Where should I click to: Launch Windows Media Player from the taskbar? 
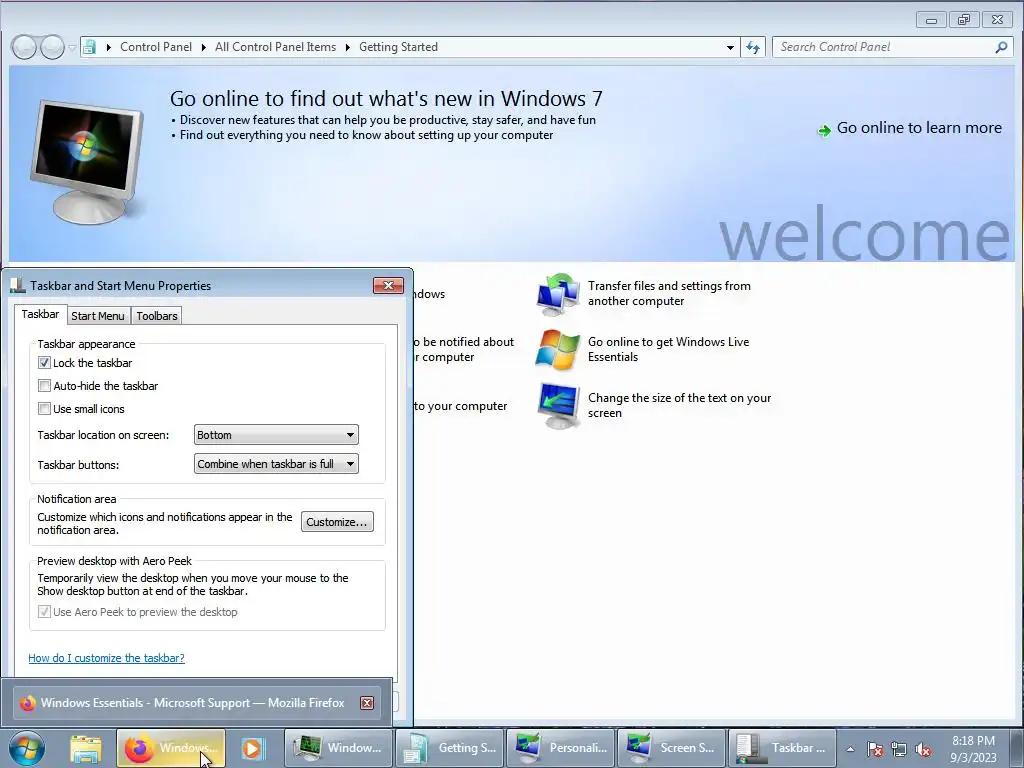coord(252,748)
